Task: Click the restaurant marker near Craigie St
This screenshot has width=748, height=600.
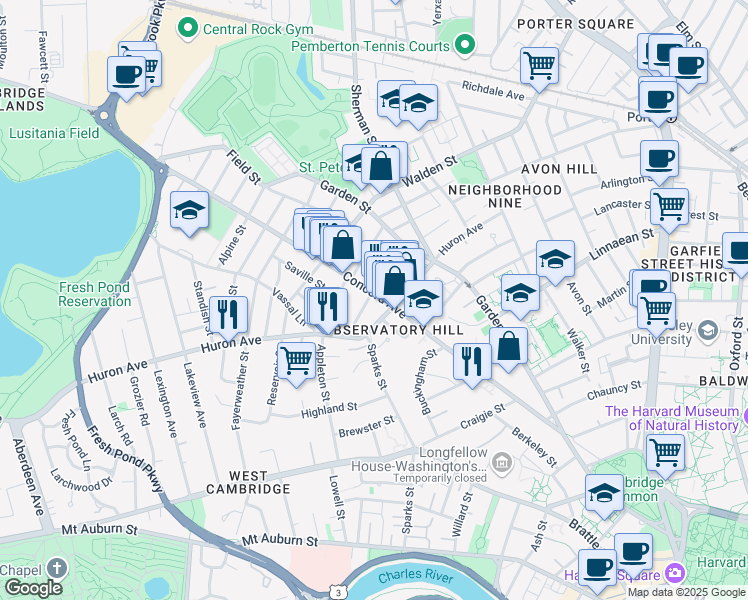Action: [x=472, y=360]
